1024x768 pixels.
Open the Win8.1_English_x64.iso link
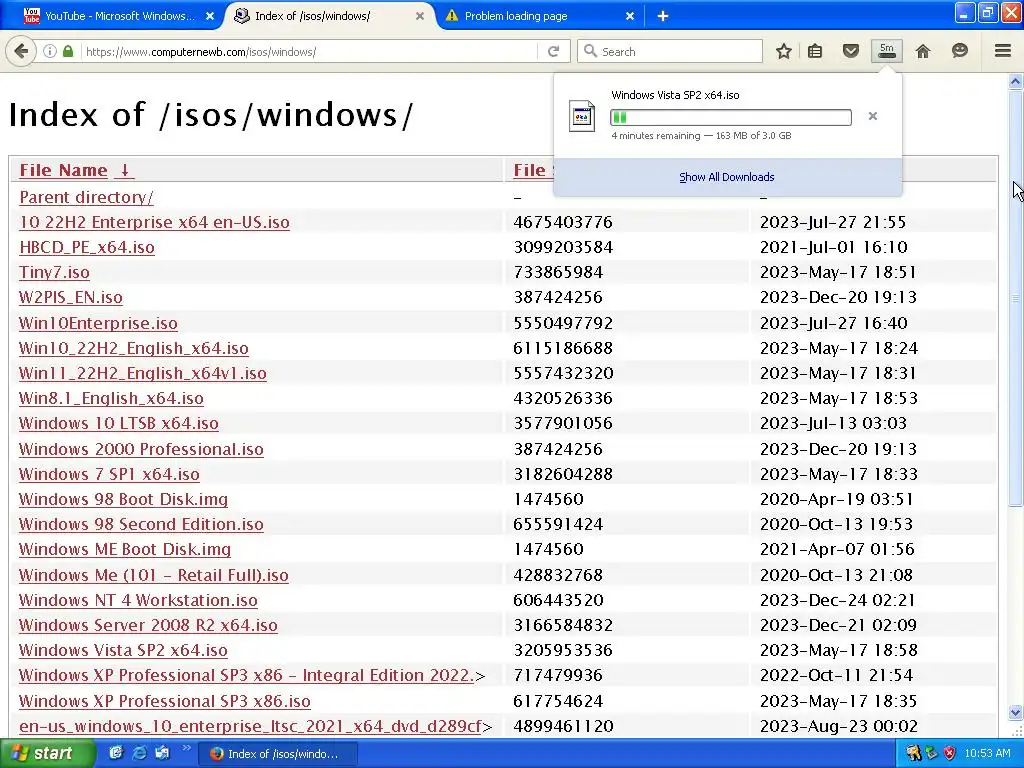(111, 398)
